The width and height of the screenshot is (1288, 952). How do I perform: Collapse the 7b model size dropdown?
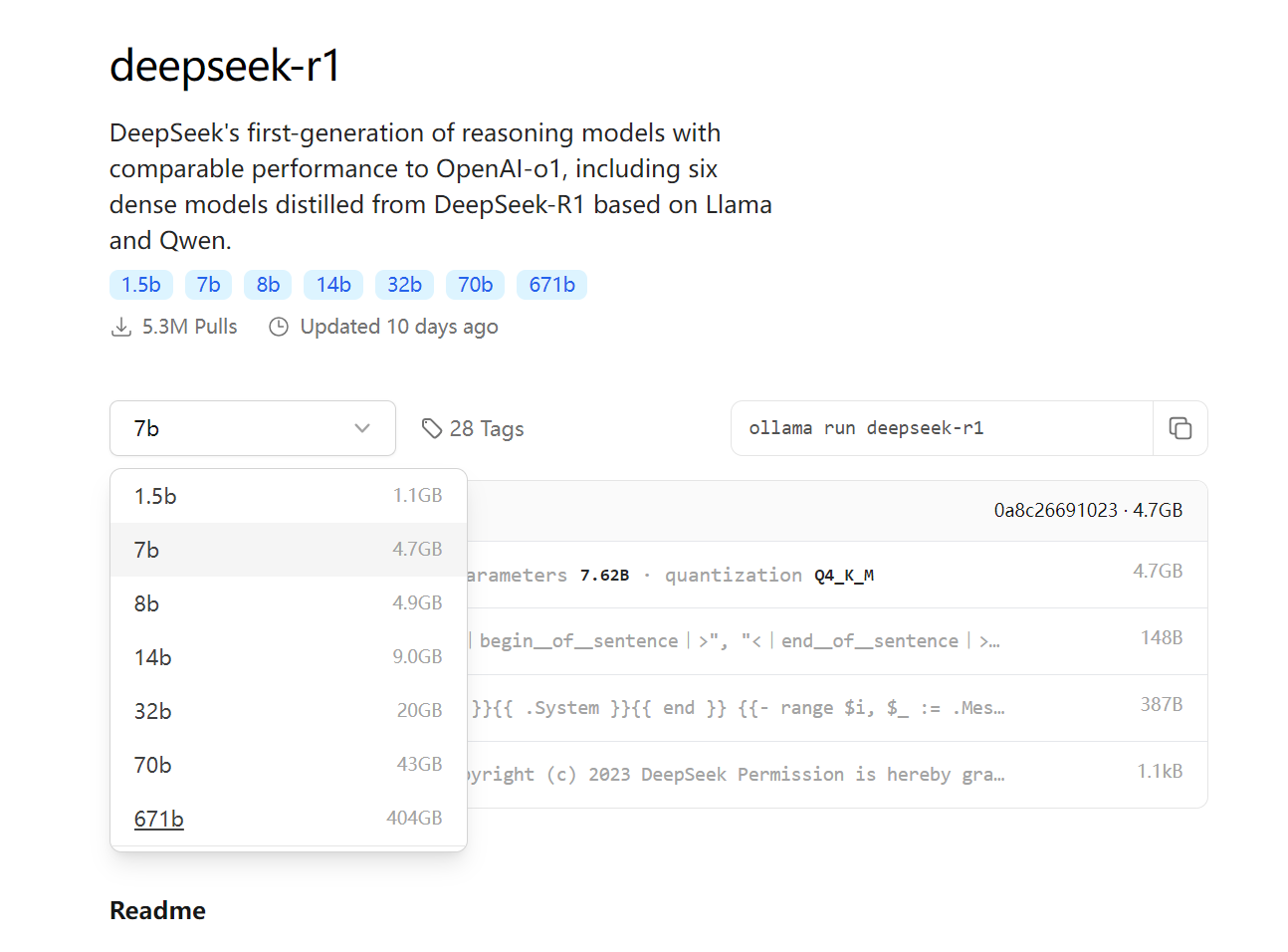tap(252, 428)
